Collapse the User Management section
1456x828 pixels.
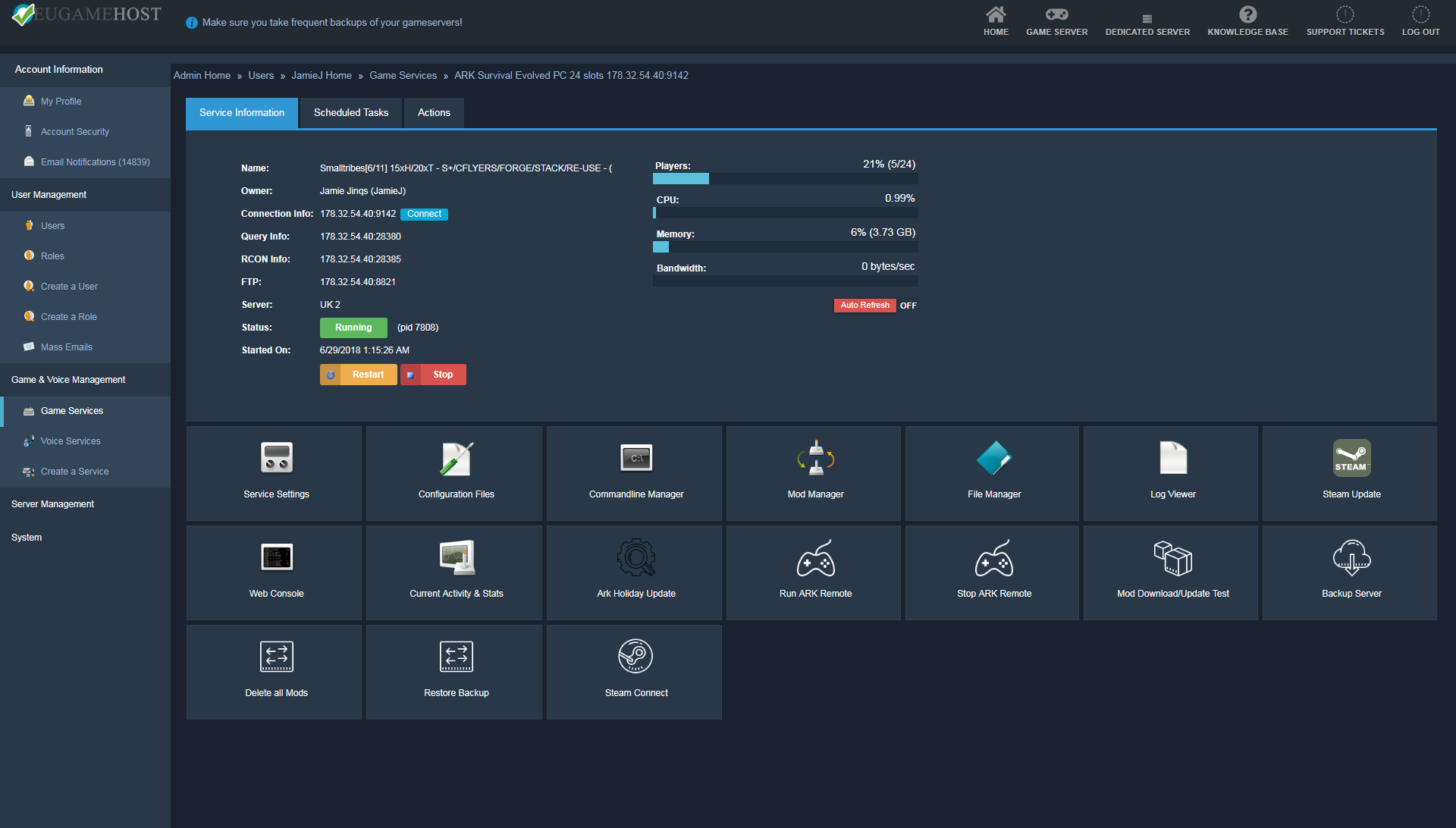point(49,195)
